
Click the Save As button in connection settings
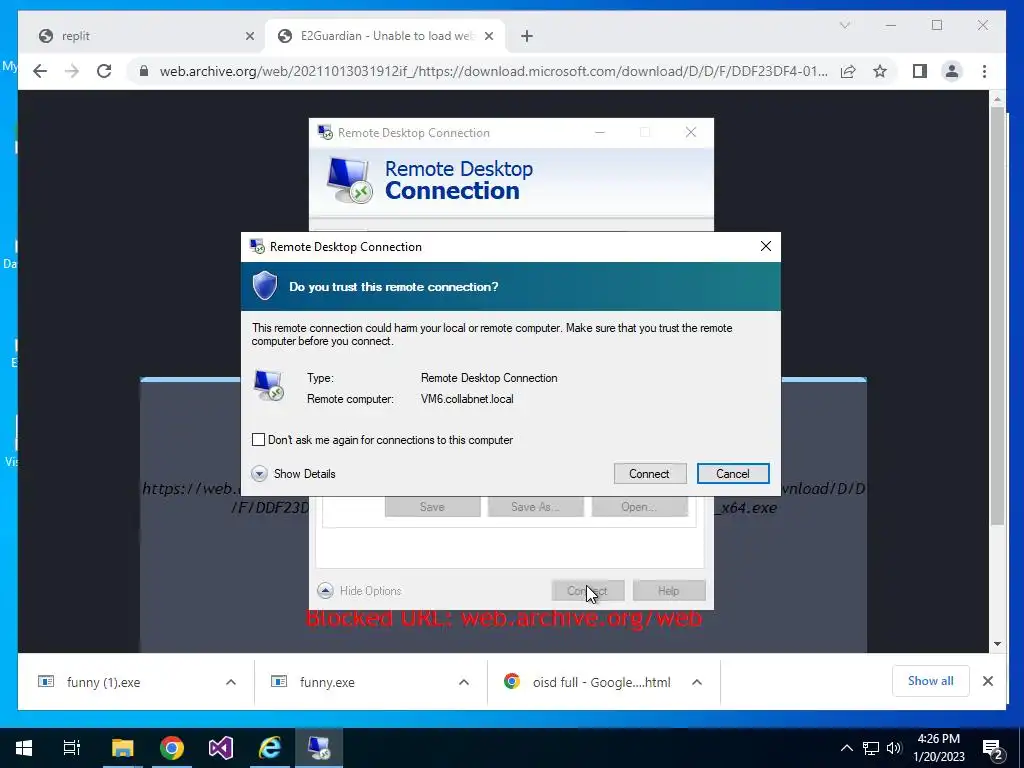pyautogui.click(x=536, y=507)
